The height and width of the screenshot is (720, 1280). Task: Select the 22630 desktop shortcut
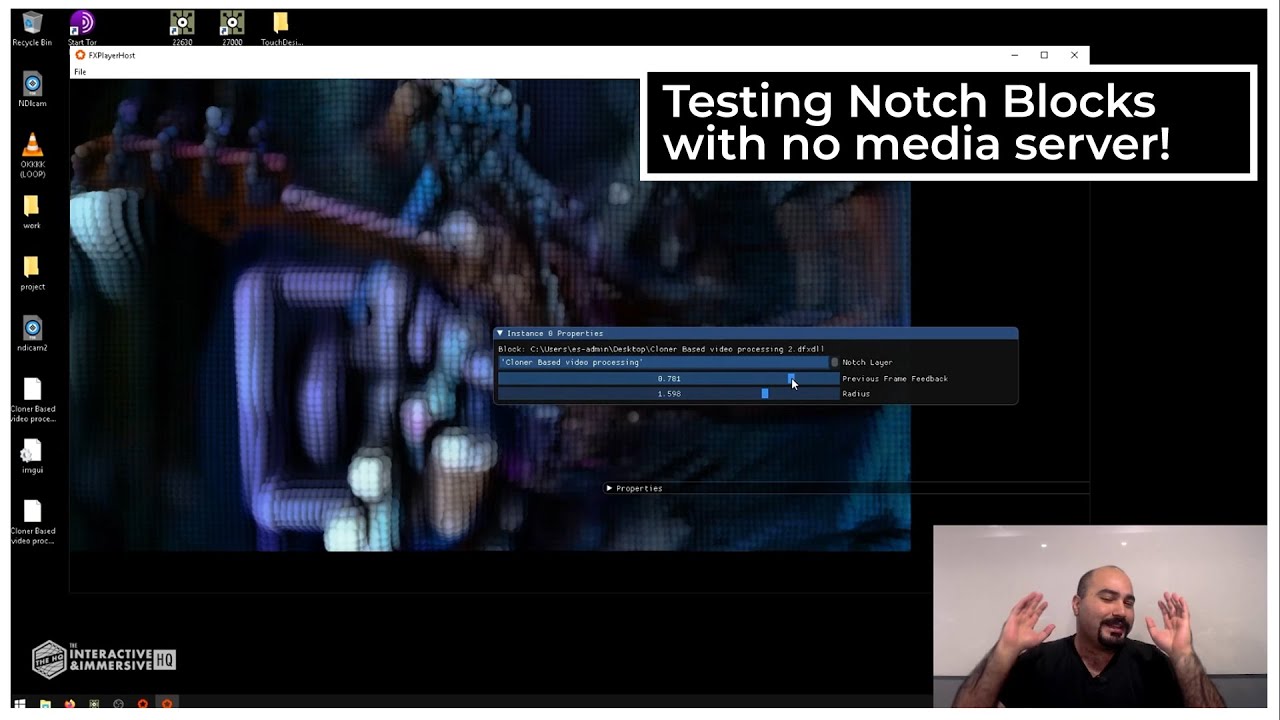(x=182, y=29)
